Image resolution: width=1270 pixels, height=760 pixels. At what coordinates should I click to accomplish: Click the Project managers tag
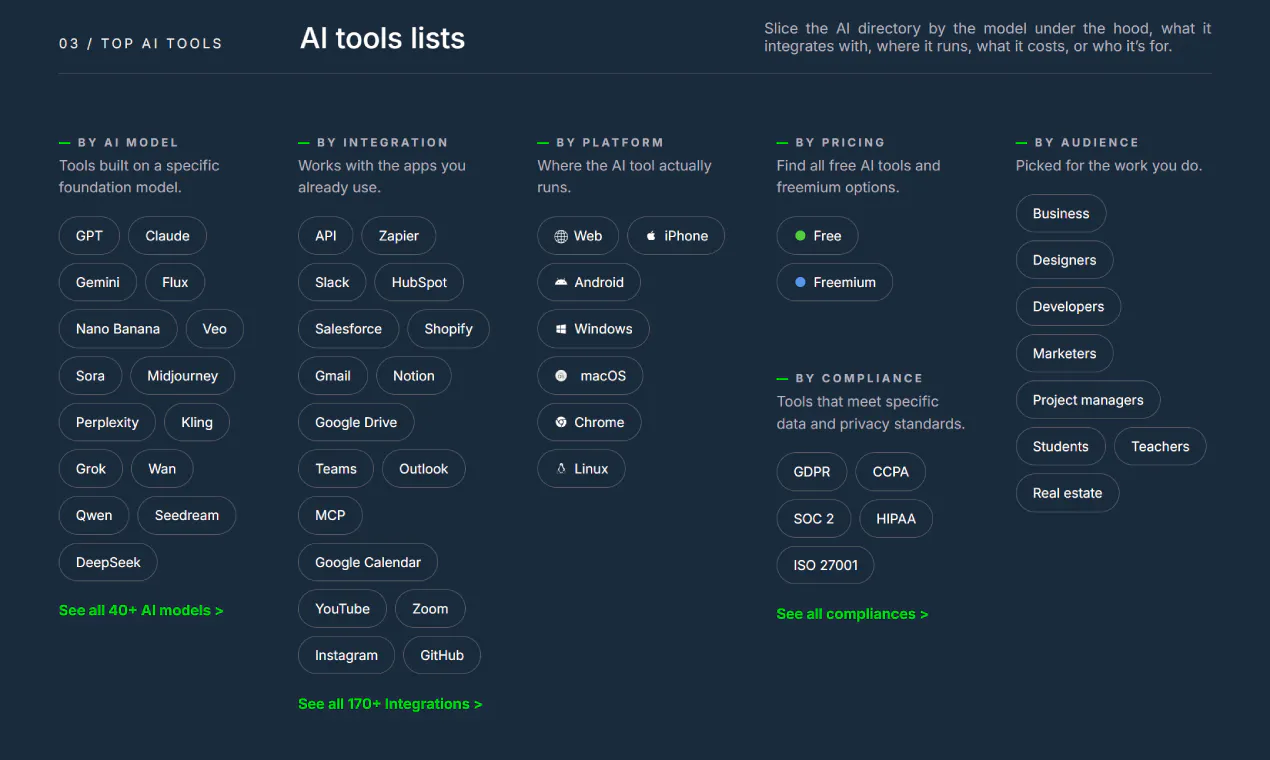(1088, 400)
